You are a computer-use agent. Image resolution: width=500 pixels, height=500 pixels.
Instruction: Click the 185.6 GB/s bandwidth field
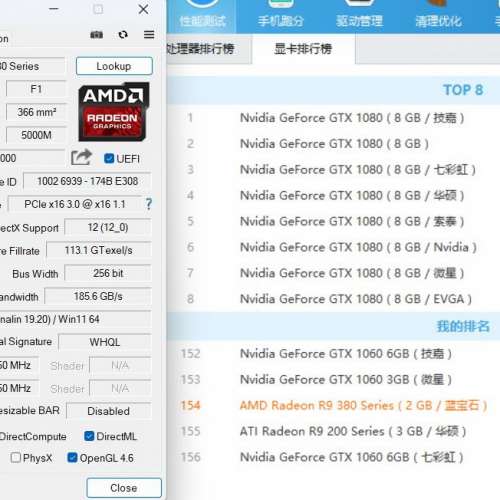98,296
